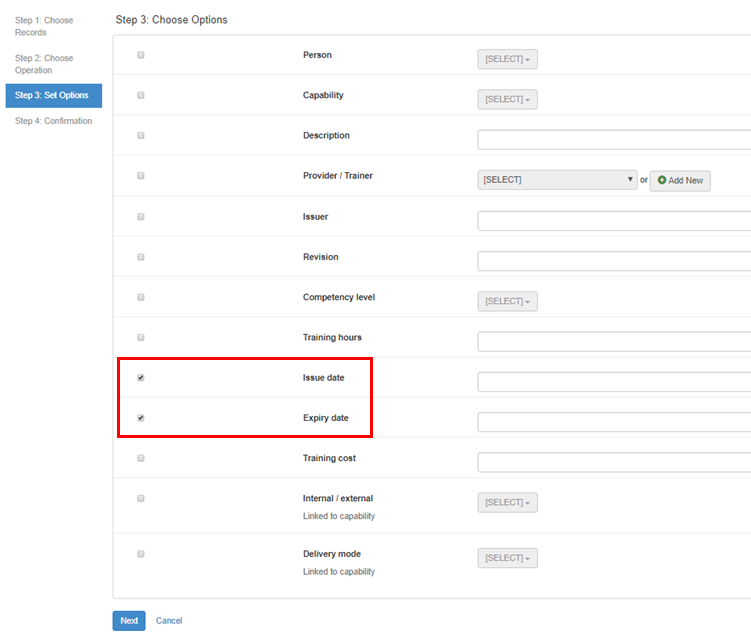Image resolution: width=751 pixels, height=643 pixels.
Task: Open the Competency level dropdown
Action: (x=507, y=302)
